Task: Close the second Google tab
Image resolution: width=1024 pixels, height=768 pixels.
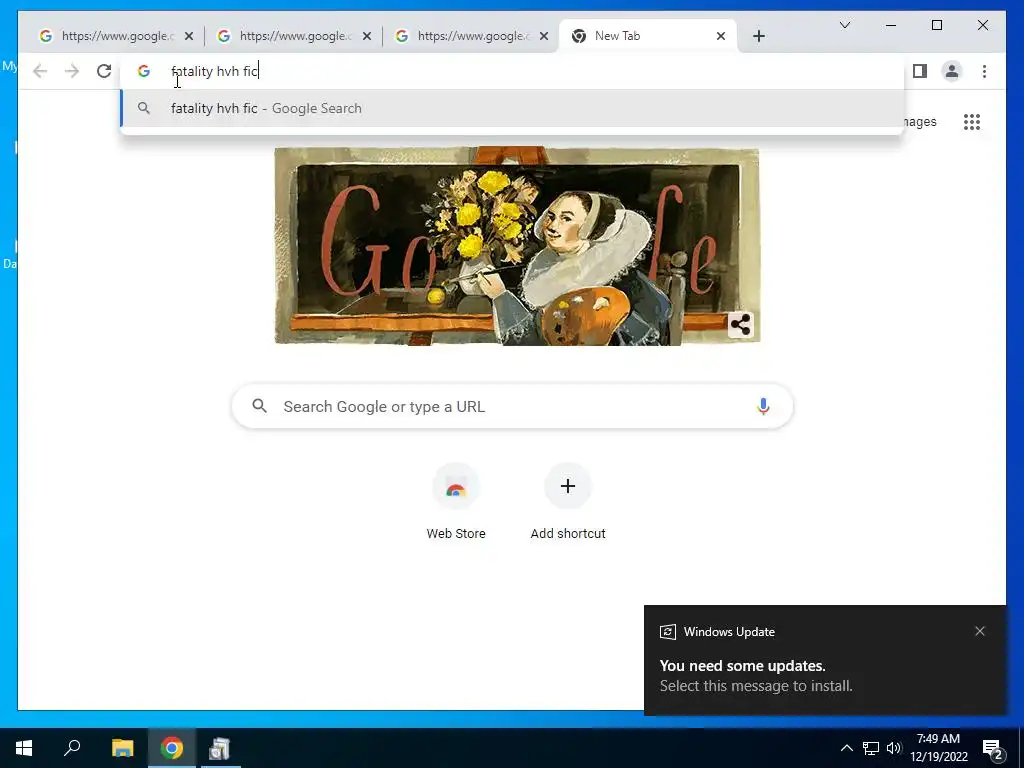Action: [x=367, y=36]
